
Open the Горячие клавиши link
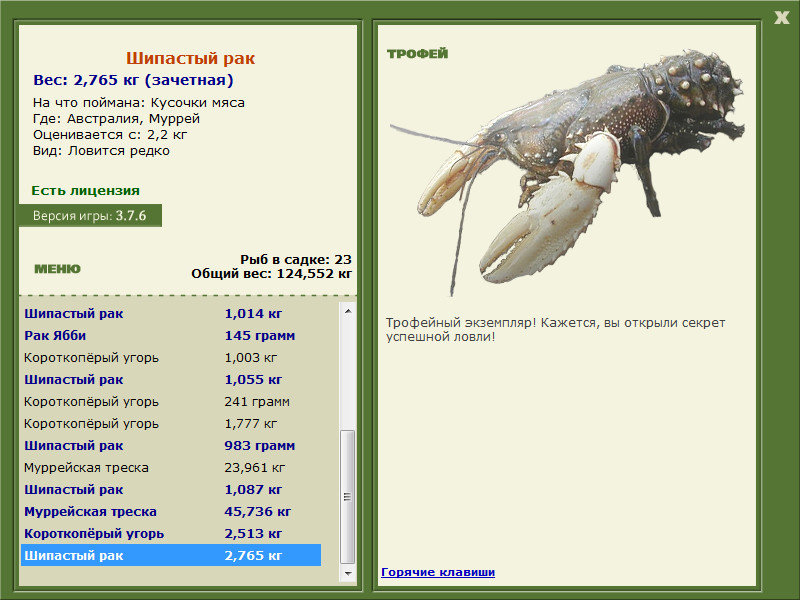tap(438, 572)
